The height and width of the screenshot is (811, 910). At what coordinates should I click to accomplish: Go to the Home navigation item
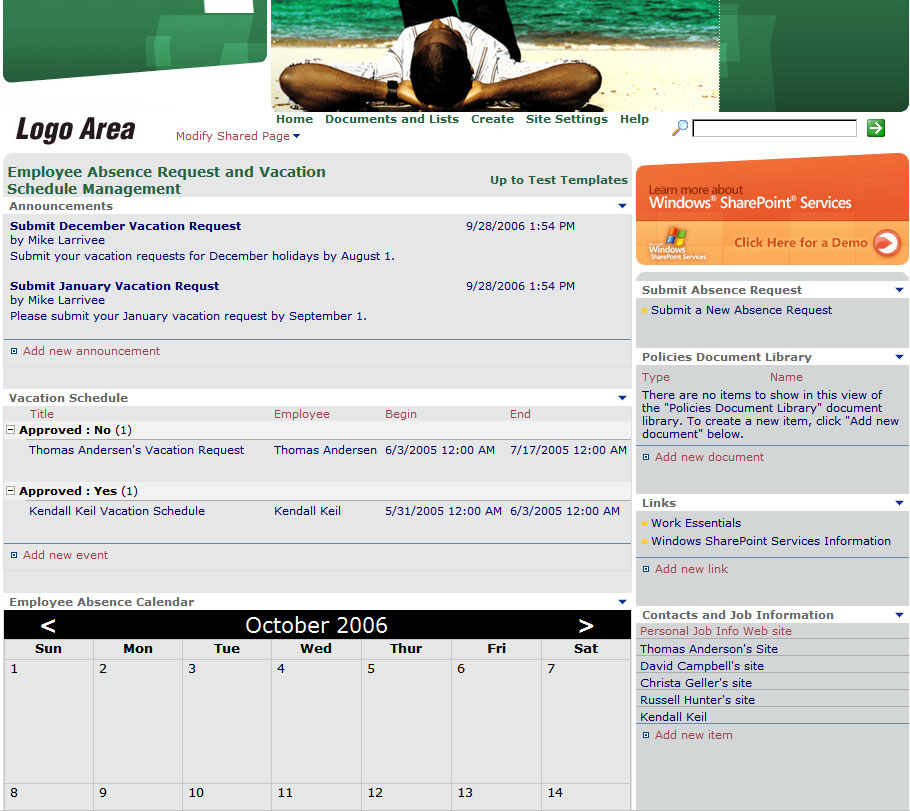[294, 119]
